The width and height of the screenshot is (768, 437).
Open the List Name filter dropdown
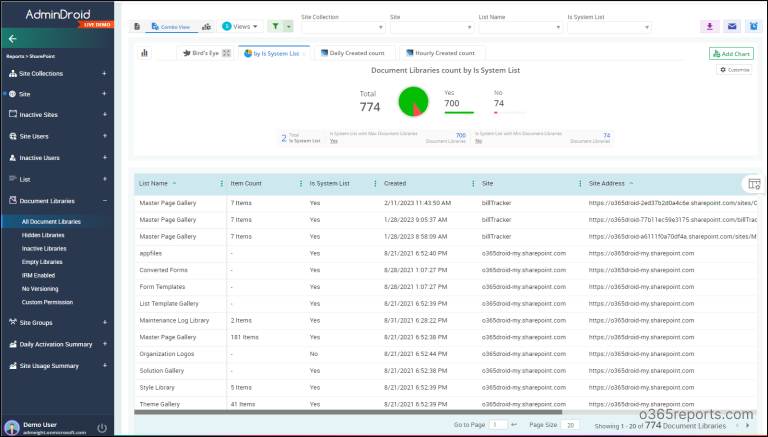pyautogui.click(x=520, y=27)
